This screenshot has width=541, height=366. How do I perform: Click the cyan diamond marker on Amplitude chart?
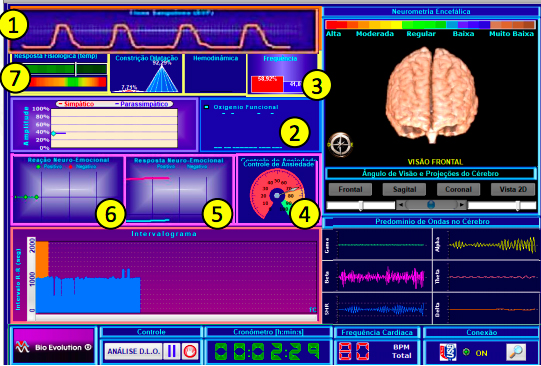(x=53, y=133)
